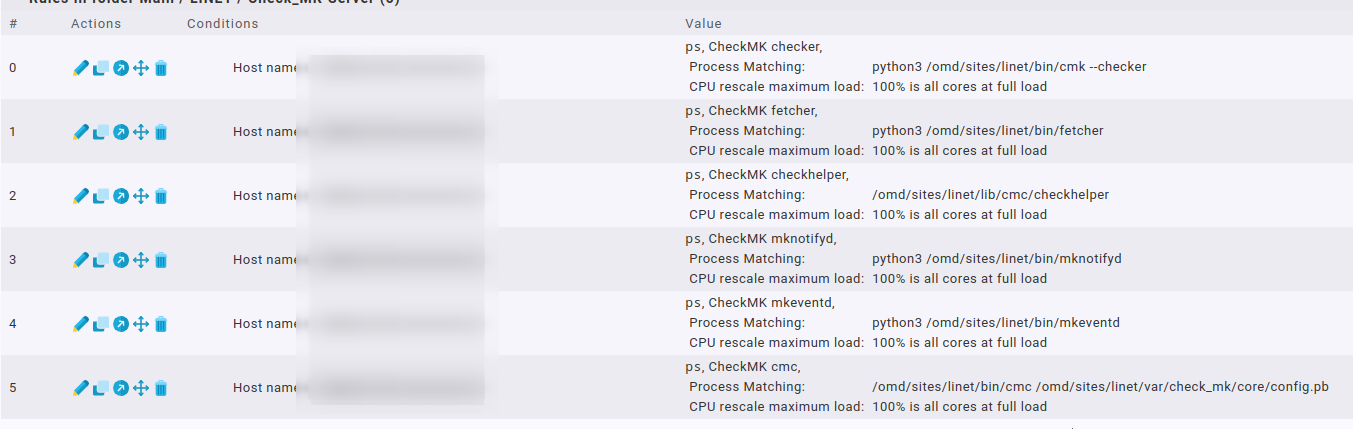Image resolution: width=1353 pixels, height=429 pixels.
Task: Edit the CheckMK mknotifyd rule
Action: (81, 260)
